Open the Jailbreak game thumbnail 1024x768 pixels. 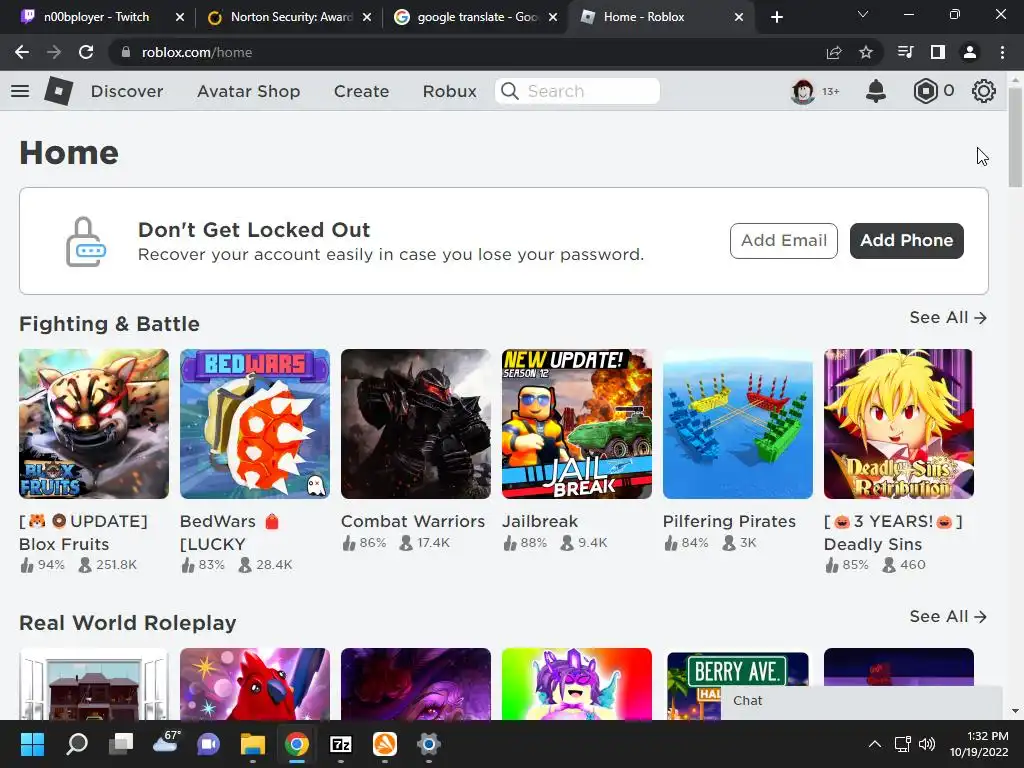(x=577, y=424)
